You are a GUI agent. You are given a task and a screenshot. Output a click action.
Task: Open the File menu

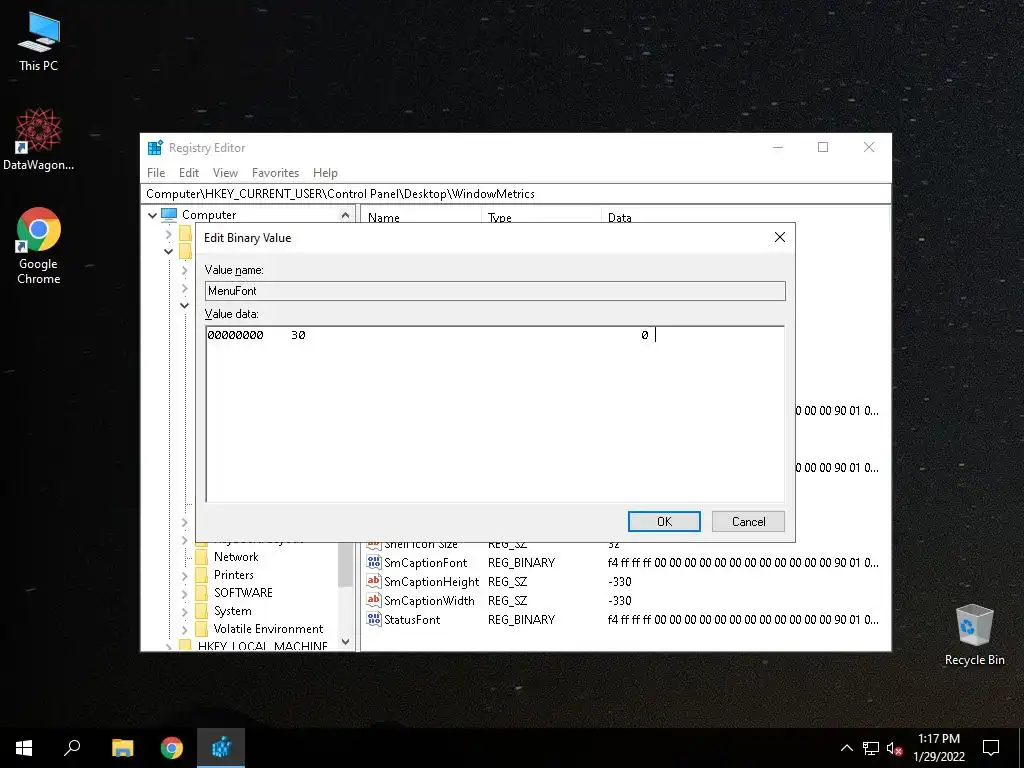click(x=155, y=172)
